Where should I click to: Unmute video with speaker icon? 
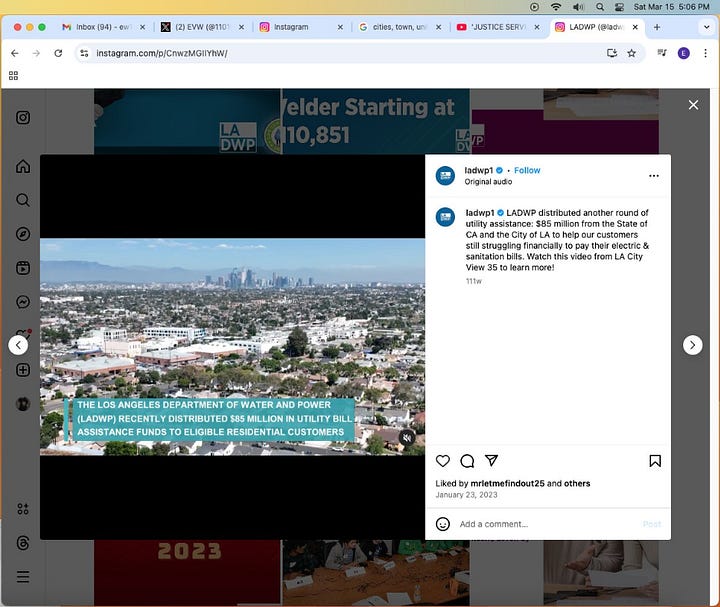[x=407, y=438]
